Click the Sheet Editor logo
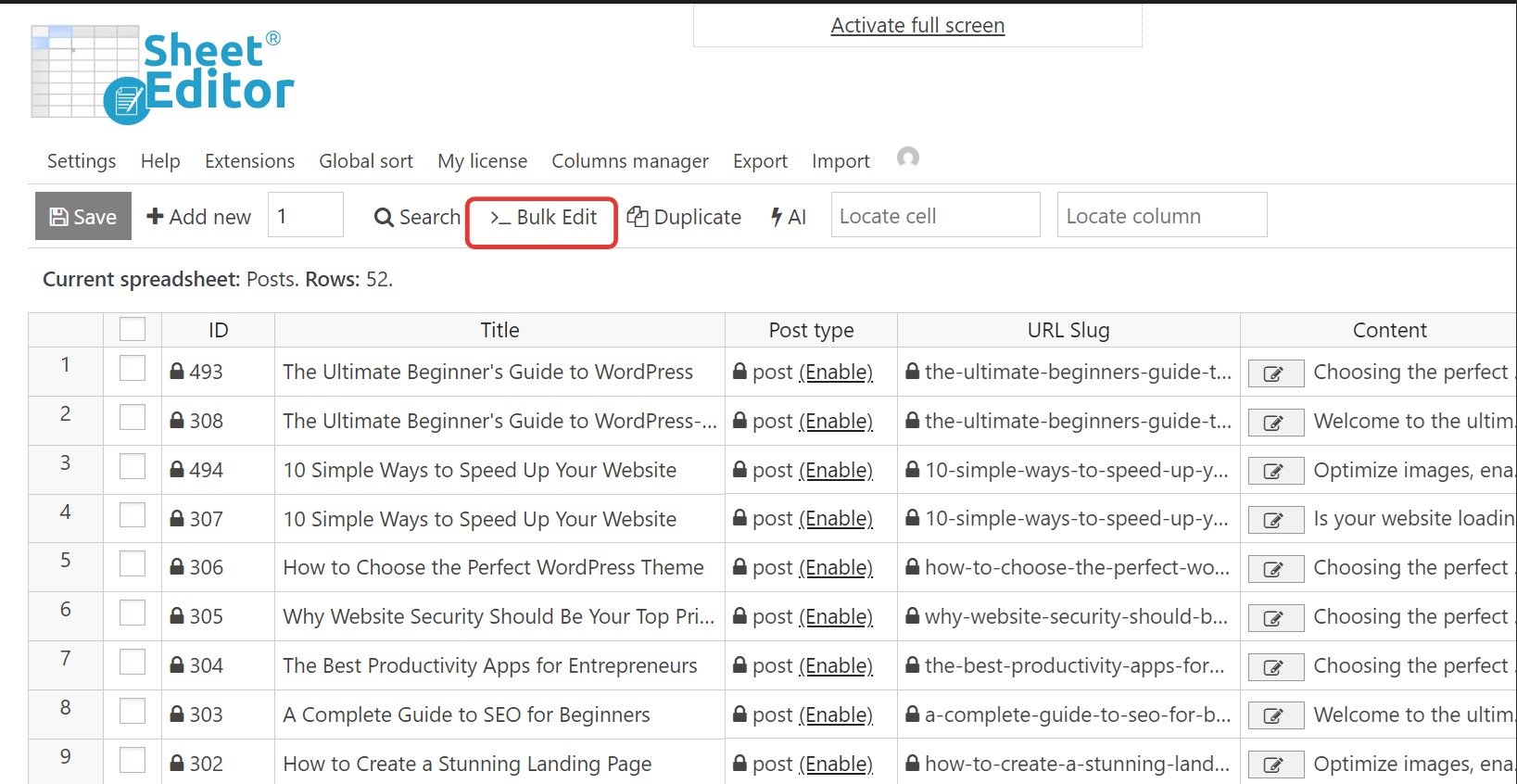This screenshot has height=784, width=1517. click(x=162, y=75)
